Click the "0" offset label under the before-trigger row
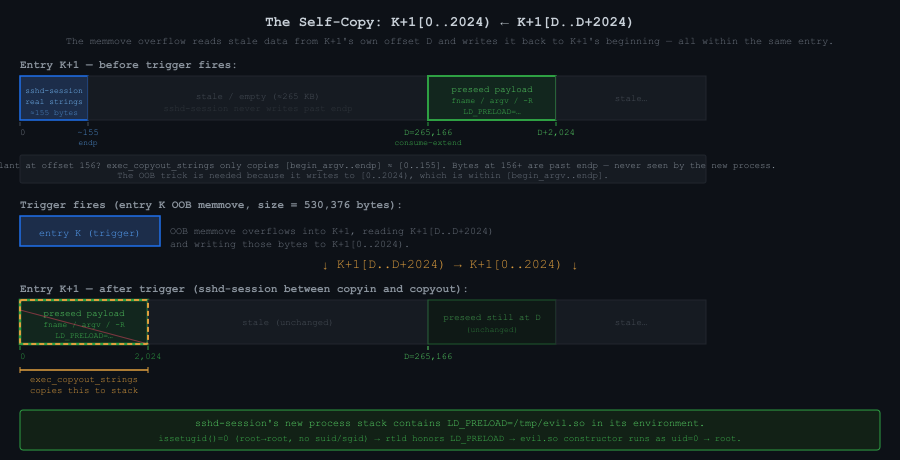Viewport: 900px width, 460px height. click(x=22, y=132)
